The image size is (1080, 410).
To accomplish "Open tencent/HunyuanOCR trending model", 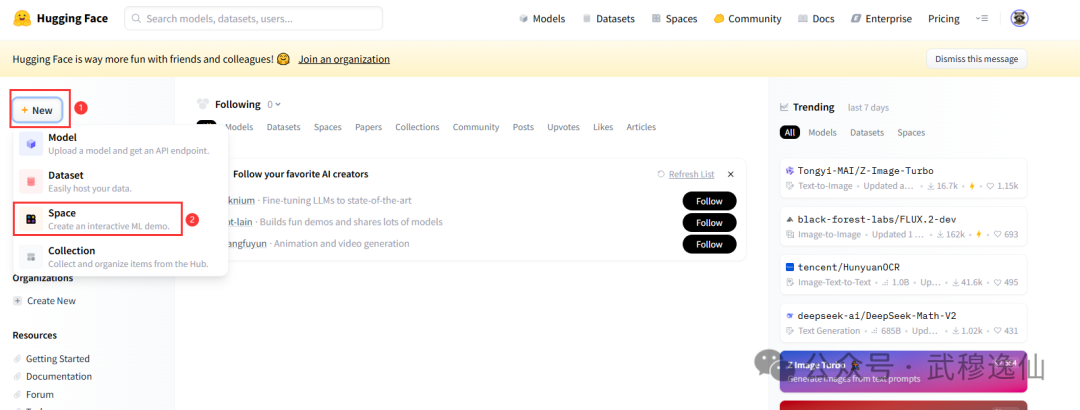I will coord(904,274).
